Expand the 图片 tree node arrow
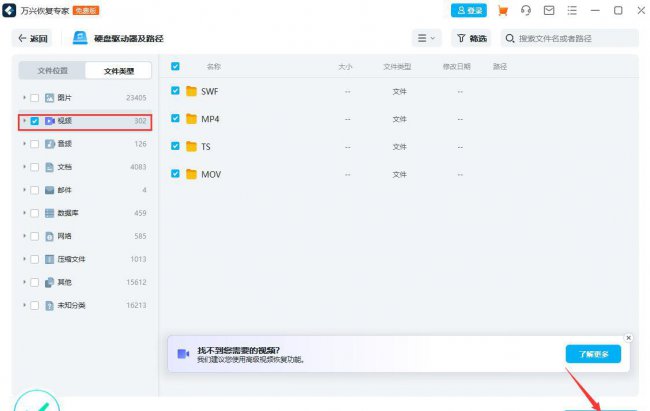Image resolution: width=650 pixels, height=411 pixels. (x=24, y=97)
